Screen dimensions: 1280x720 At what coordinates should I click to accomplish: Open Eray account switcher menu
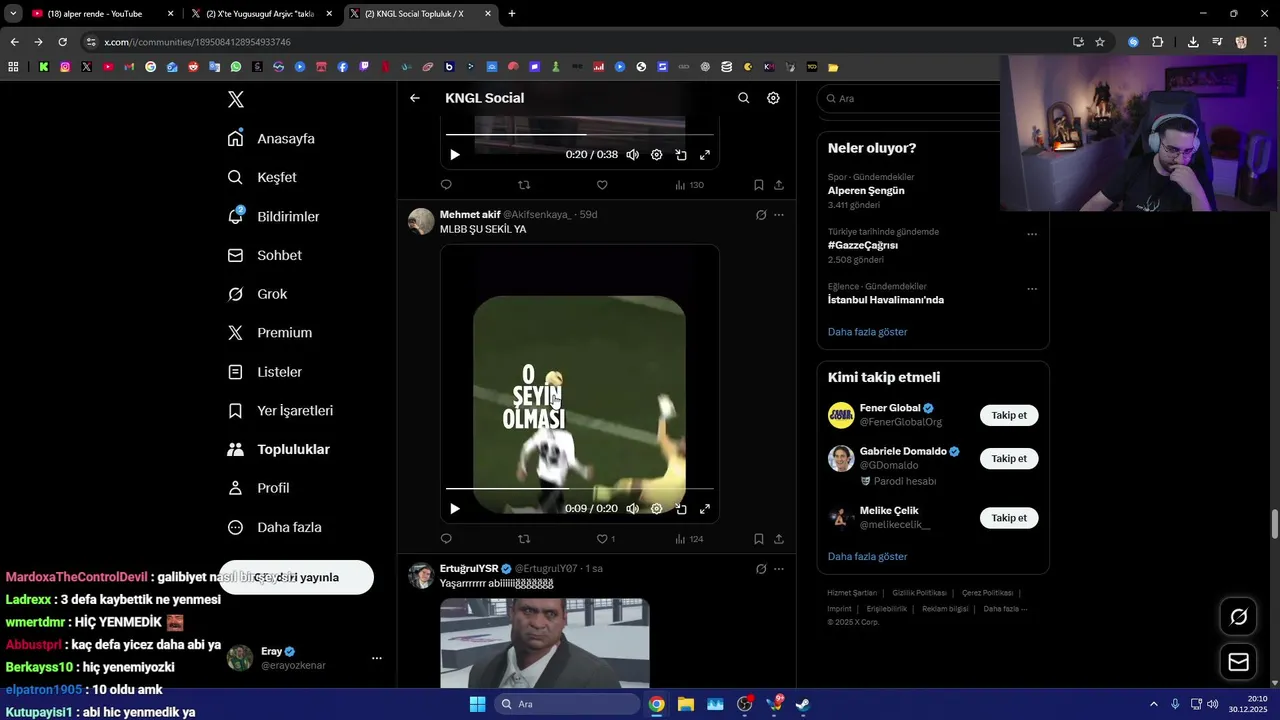(377, 658)
